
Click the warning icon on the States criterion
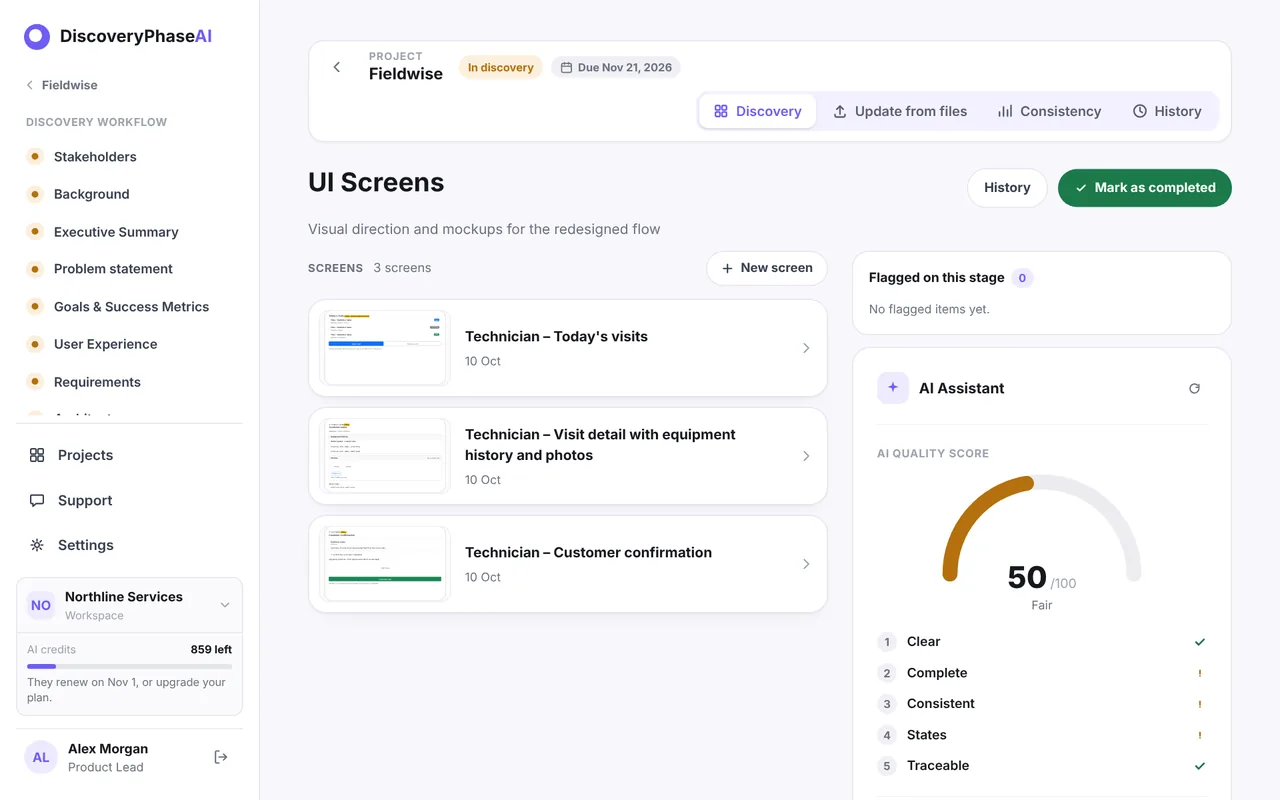click(x=1200, y=735)
